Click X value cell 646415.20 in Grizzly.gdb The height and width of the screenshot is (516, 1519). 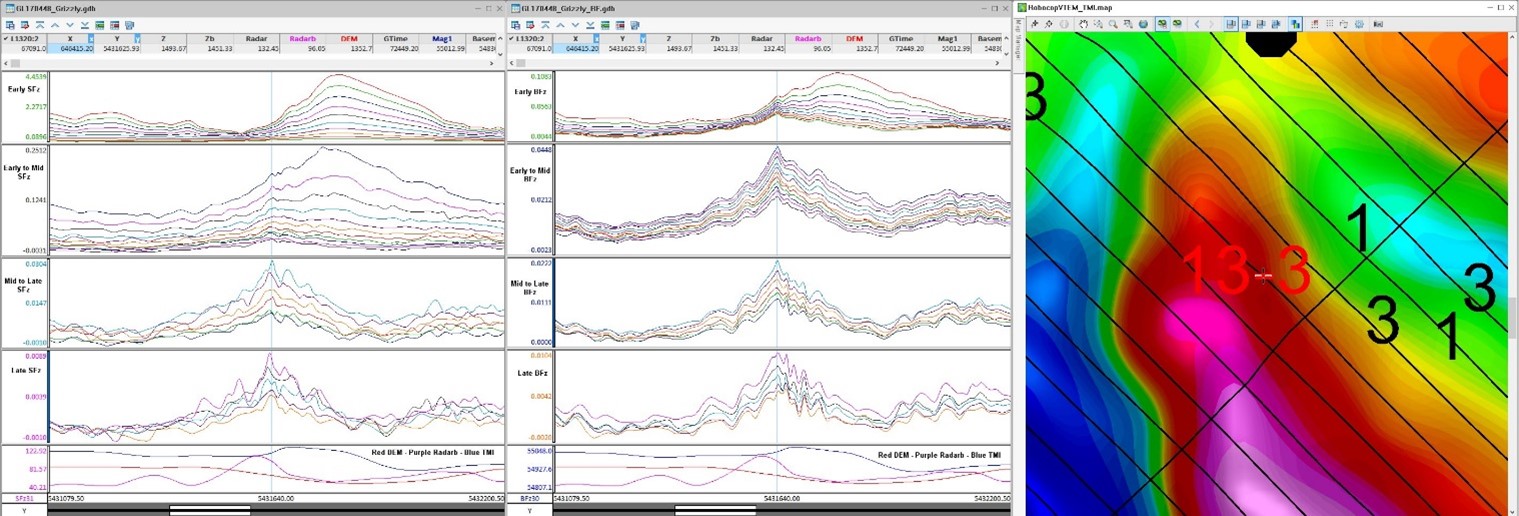pos(70,48)
